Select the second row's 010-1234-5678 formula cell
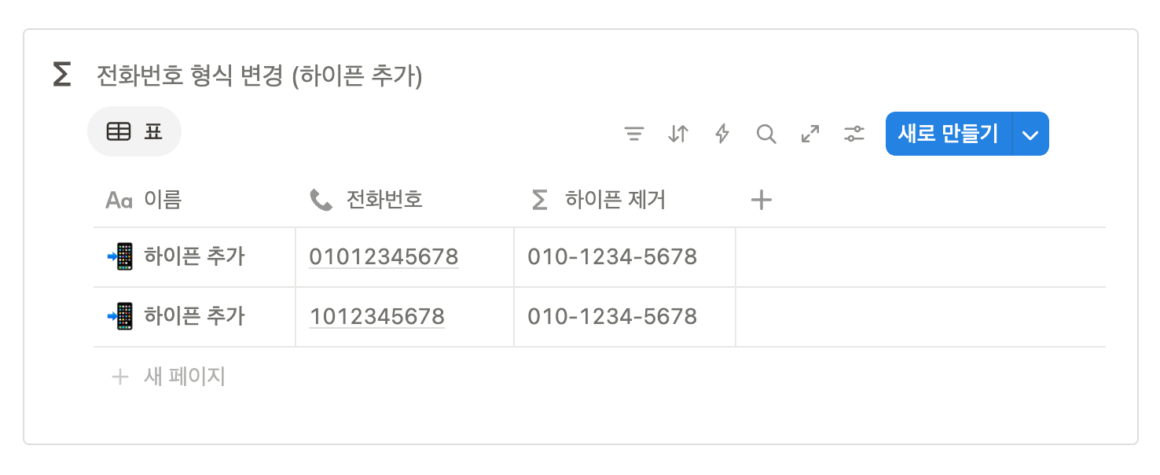 [x=624, y=317]
